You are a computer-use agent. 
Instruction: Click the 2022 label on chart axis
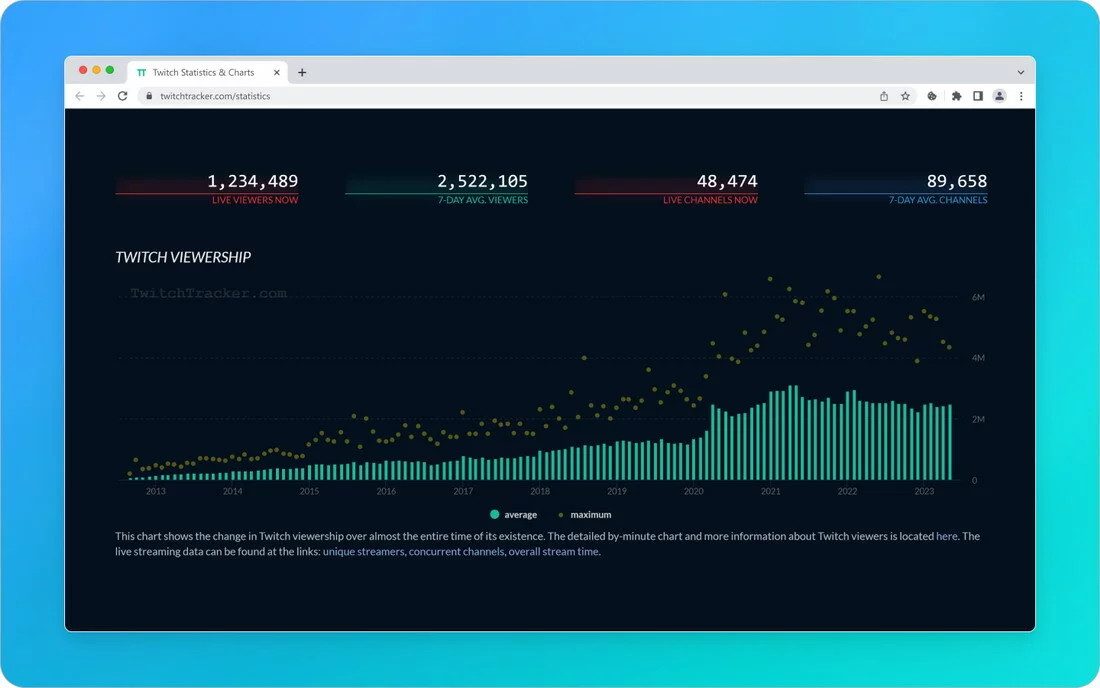tap(847, 491)
